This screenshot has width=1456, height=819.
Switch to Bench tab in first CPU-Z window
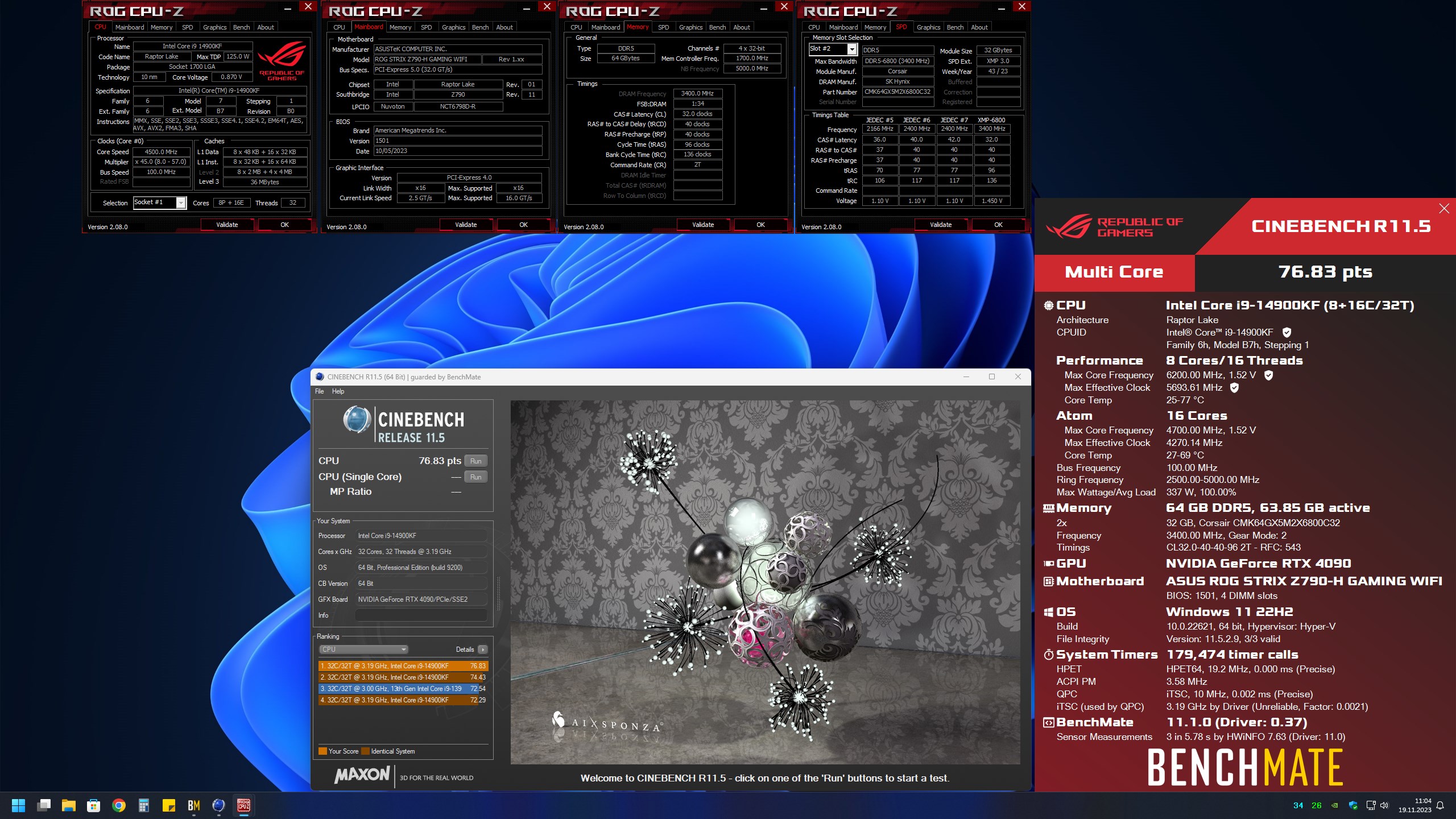click(x=241, y=27)
